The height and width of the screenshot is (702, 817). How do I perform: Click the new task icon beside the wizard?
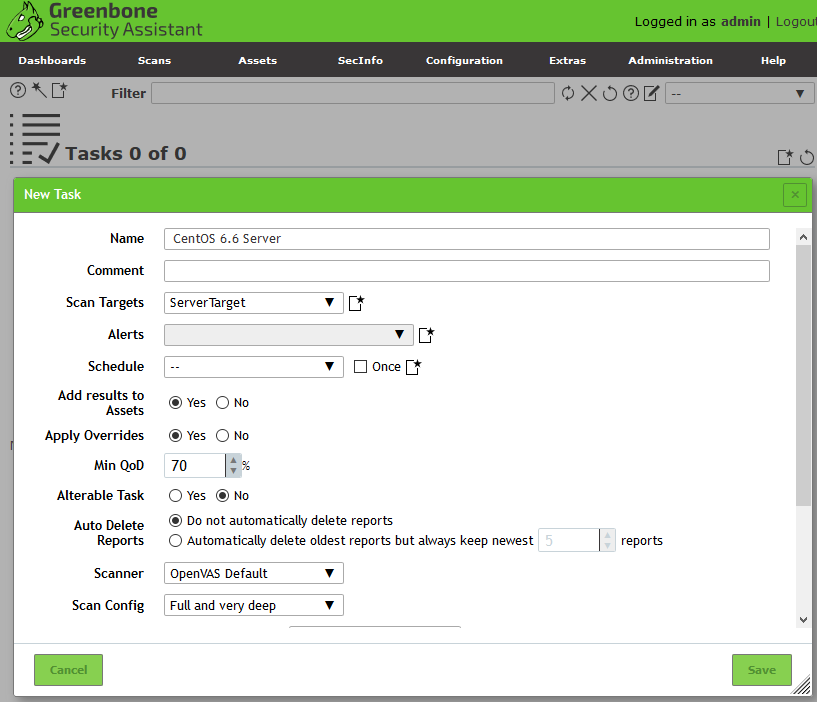pos(59,90)
